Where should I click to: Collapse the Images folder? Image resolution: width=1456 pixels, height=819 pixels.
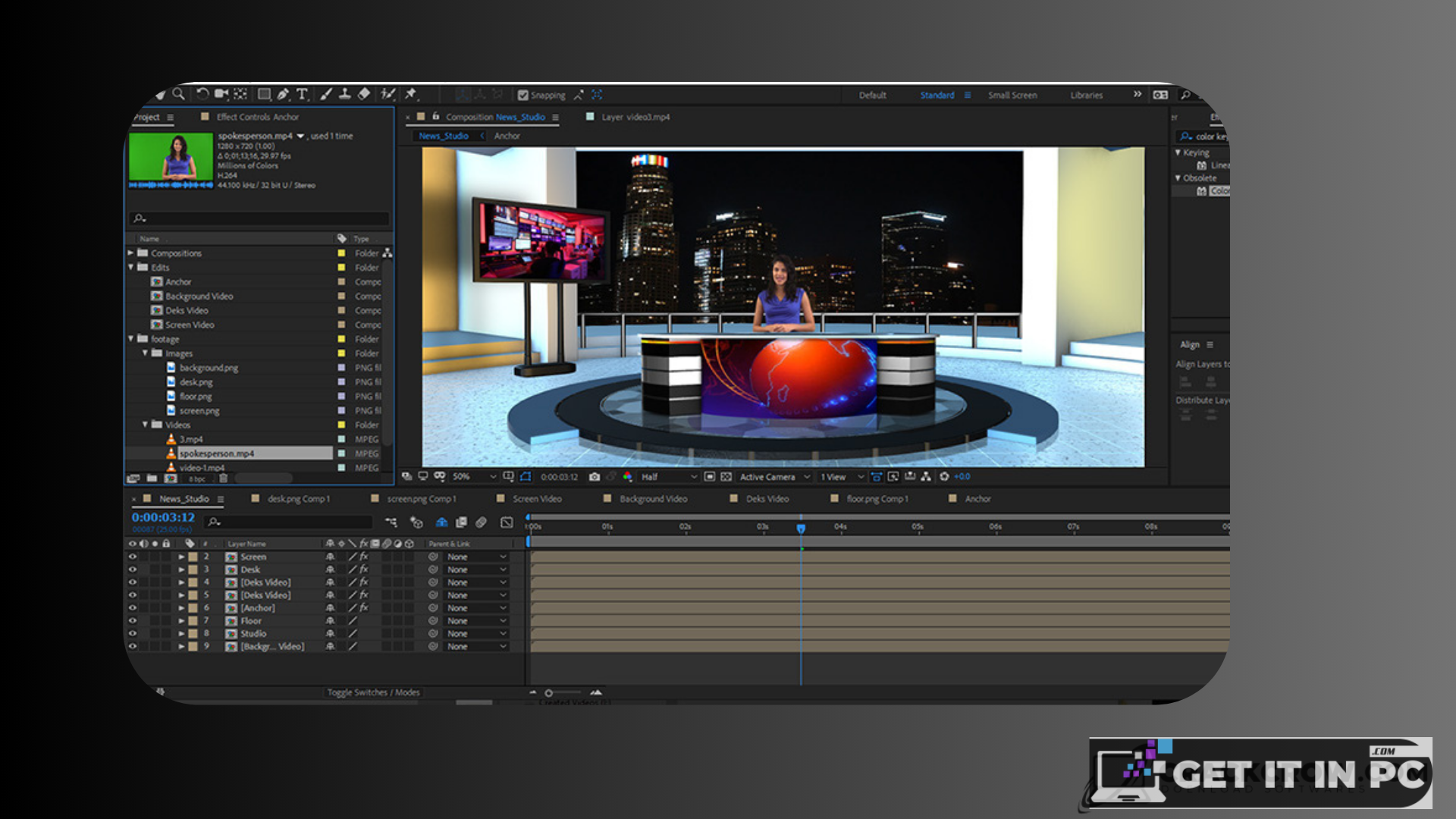[145, 353]
